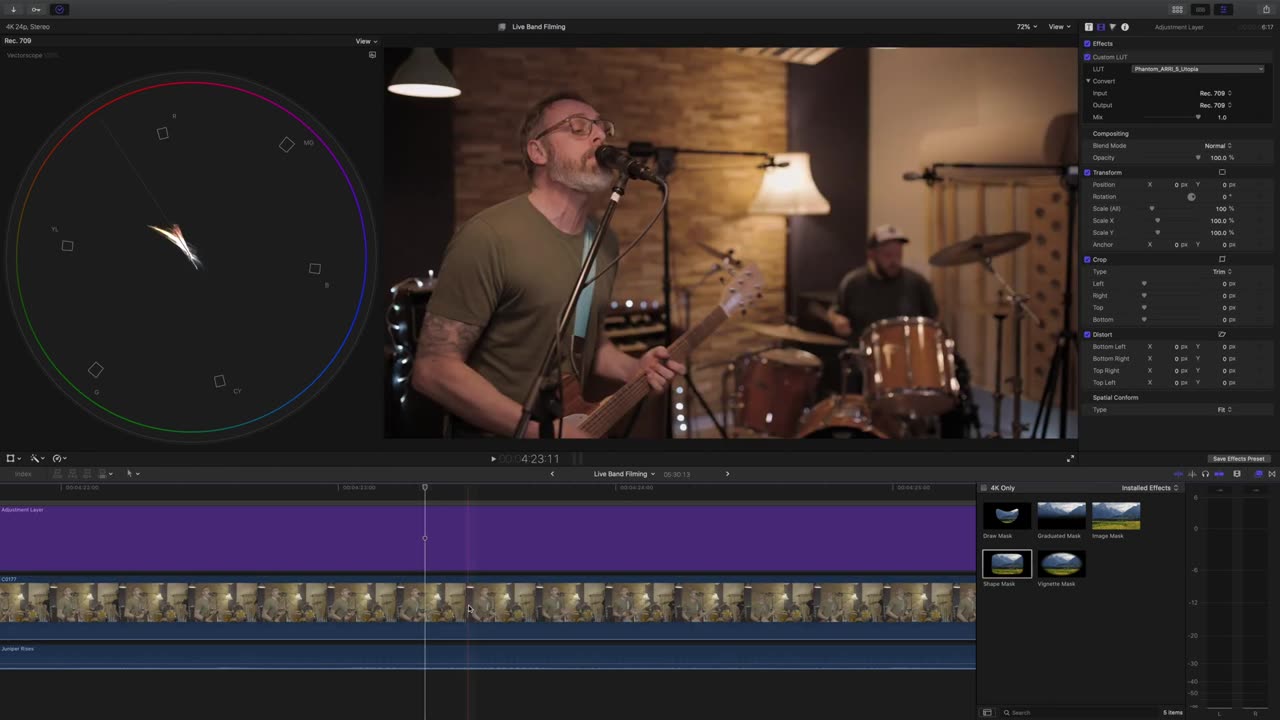Click Save Effects Preset button
This screenshot has height=720, width=1280.
coord(1239,458)
